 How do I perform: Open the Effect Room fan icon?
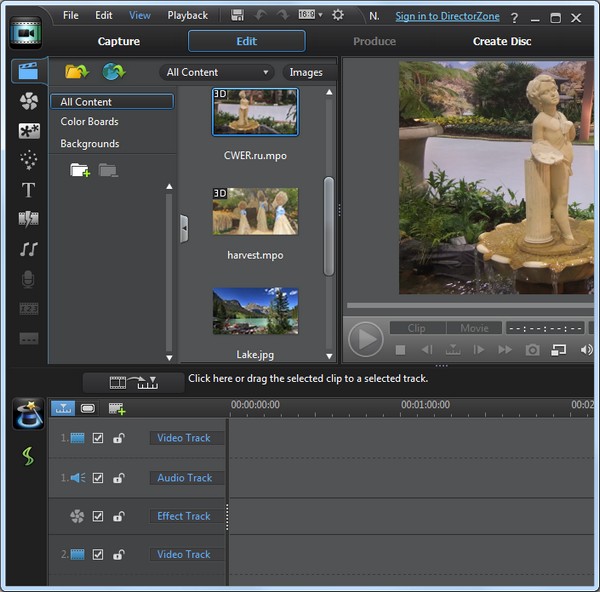28,101
